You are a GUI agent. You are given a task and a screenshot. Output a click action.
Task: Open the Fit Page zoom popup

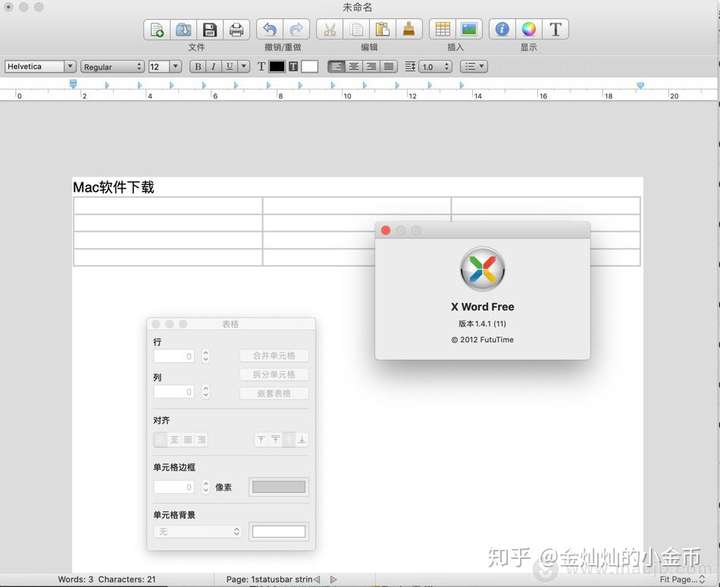click(682, 579)
